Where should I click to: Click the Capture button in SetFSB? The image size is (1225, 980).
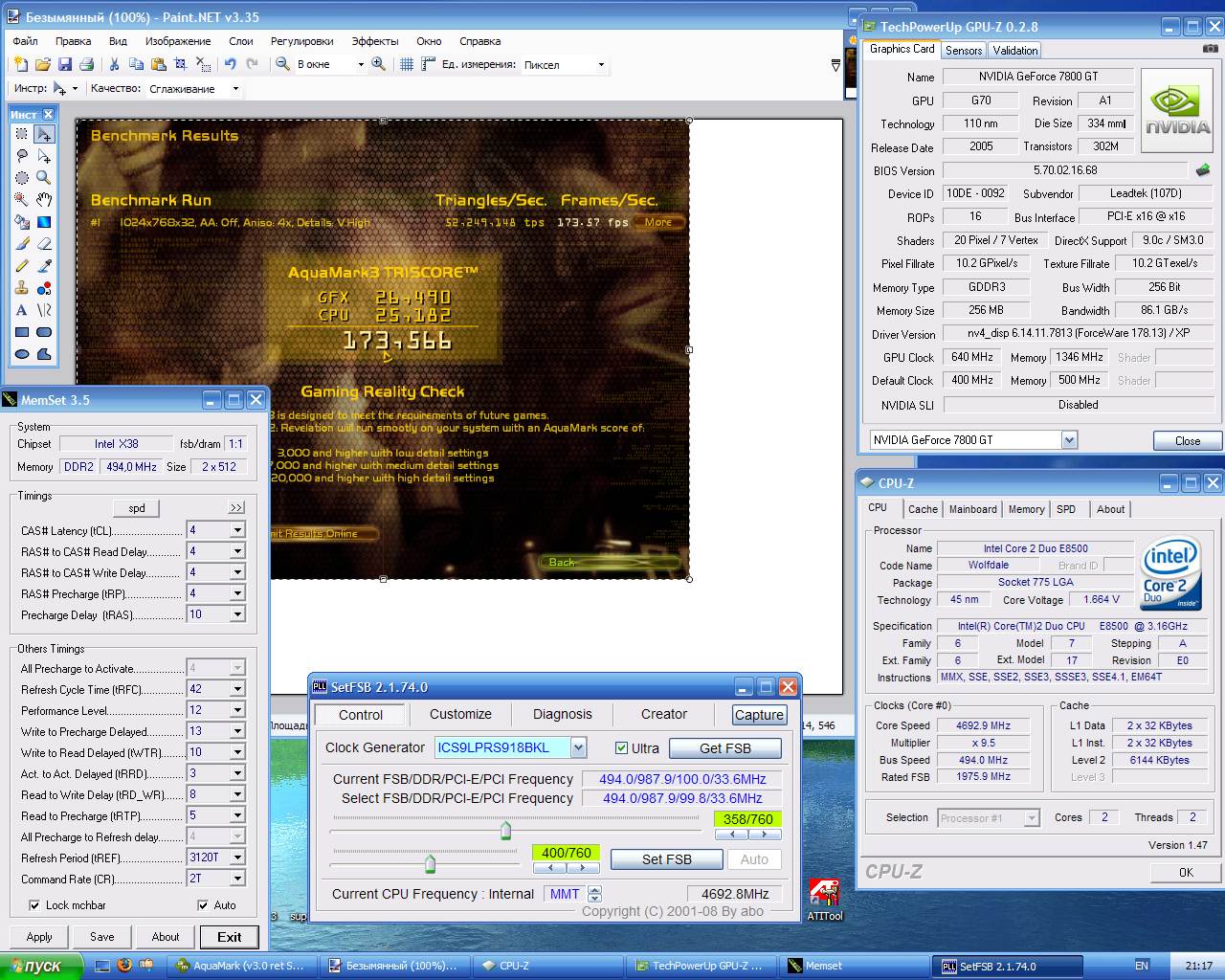pos(759,715)
